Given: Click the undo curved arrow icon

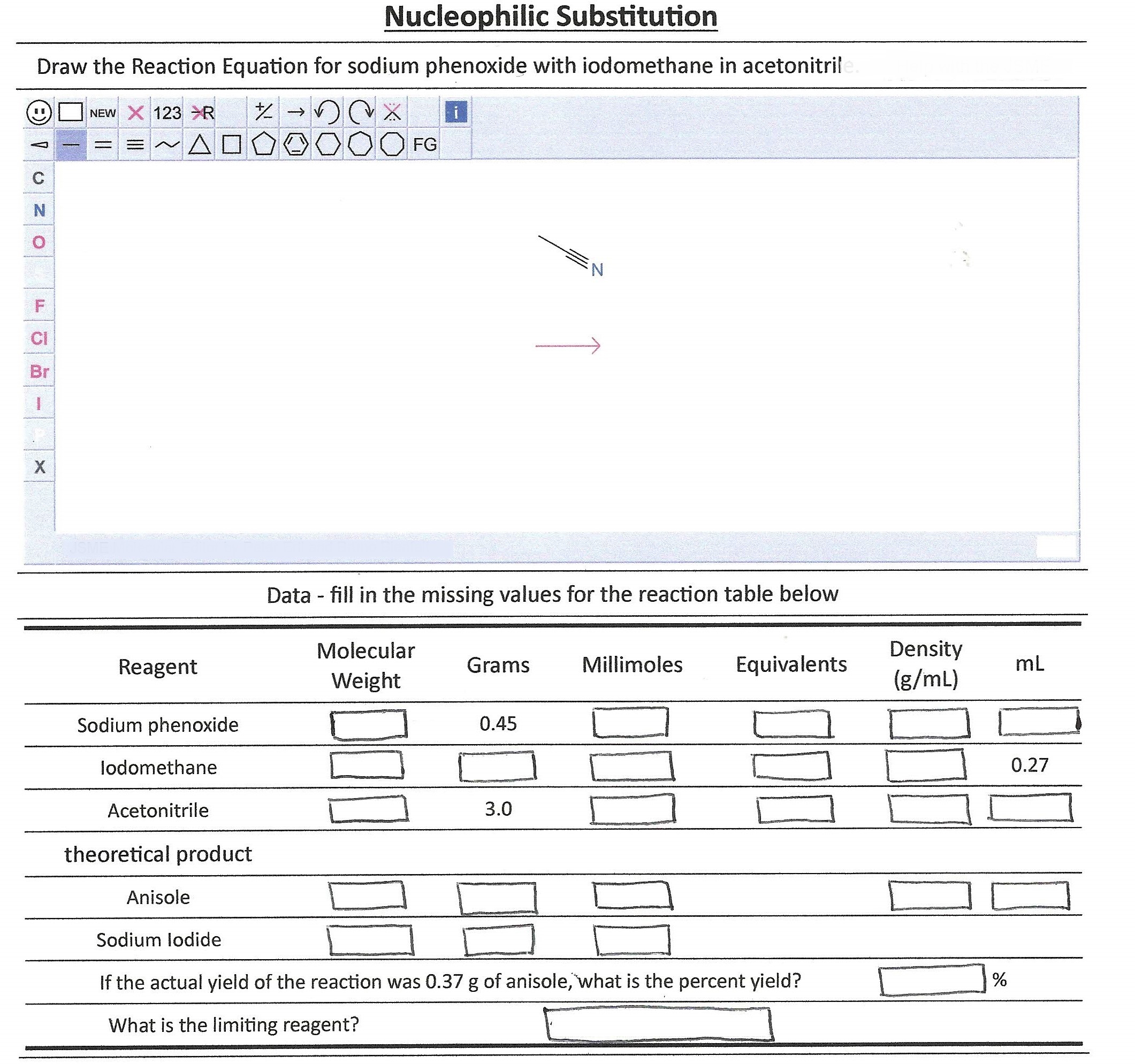Looking at the screenshot, I should point(327,112).
